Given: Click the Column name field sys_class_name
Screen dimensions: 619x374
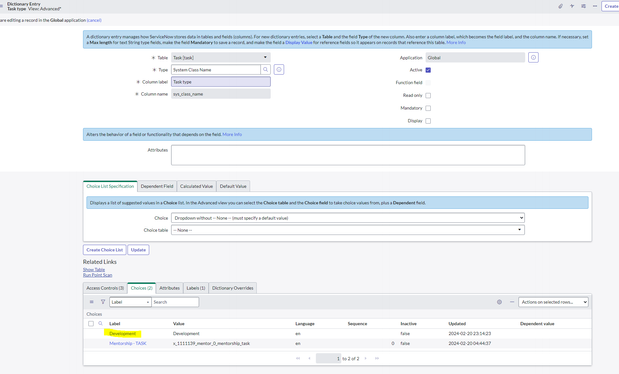Looking at the screenshot, I should (x=221, y=94).
